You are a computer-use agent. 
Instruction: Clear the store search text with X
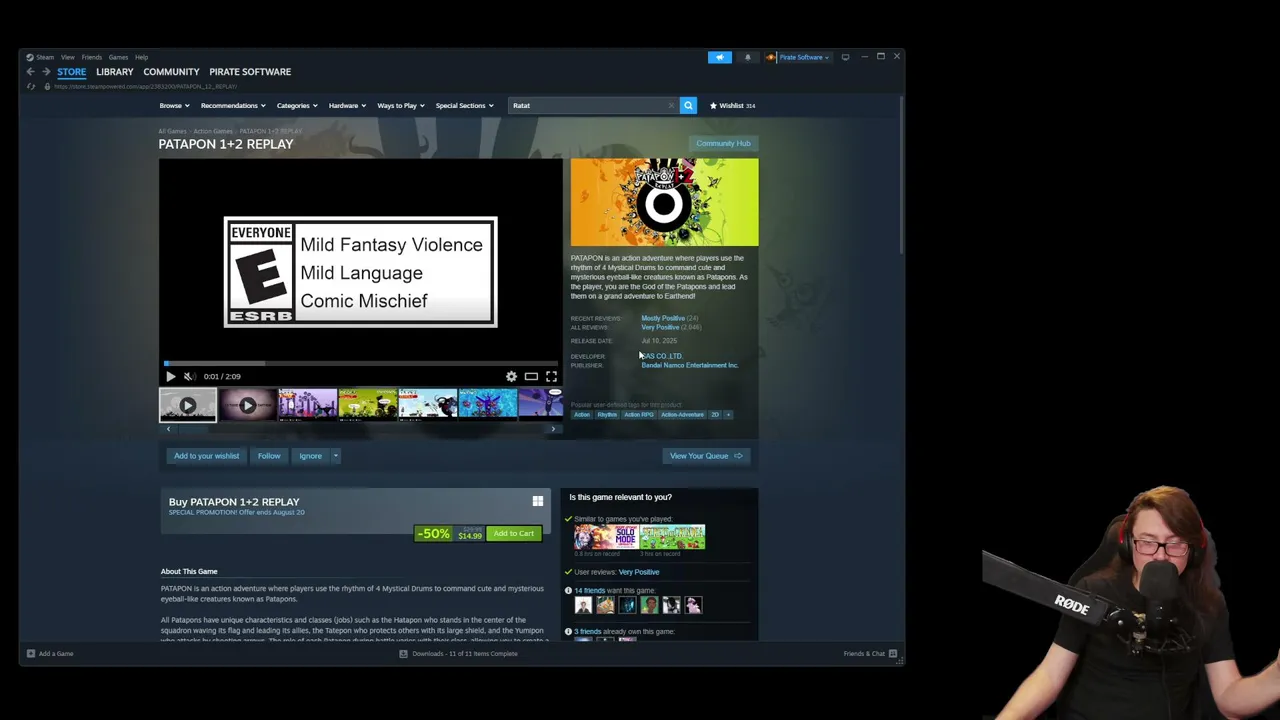671,105
